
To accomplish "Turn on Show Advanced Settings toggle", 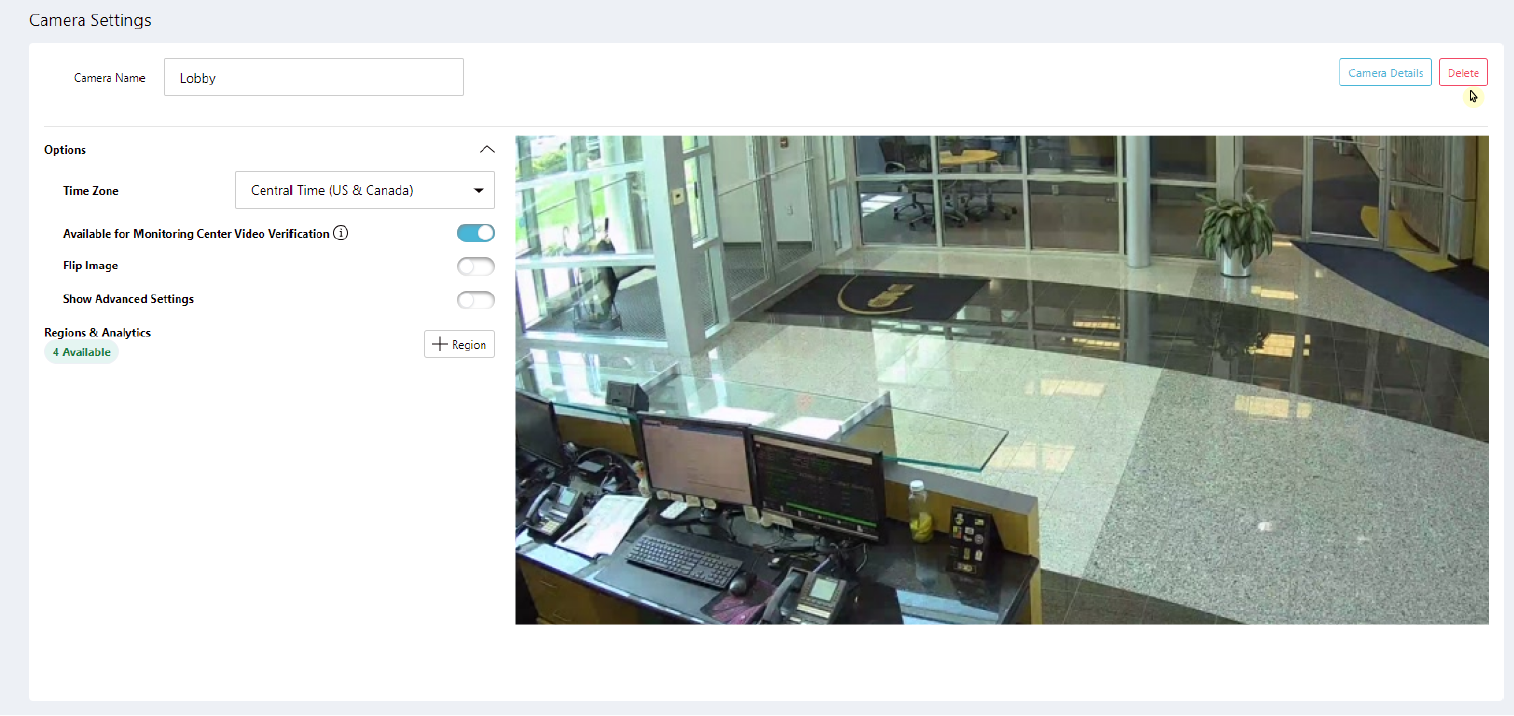I will point(475,299).
